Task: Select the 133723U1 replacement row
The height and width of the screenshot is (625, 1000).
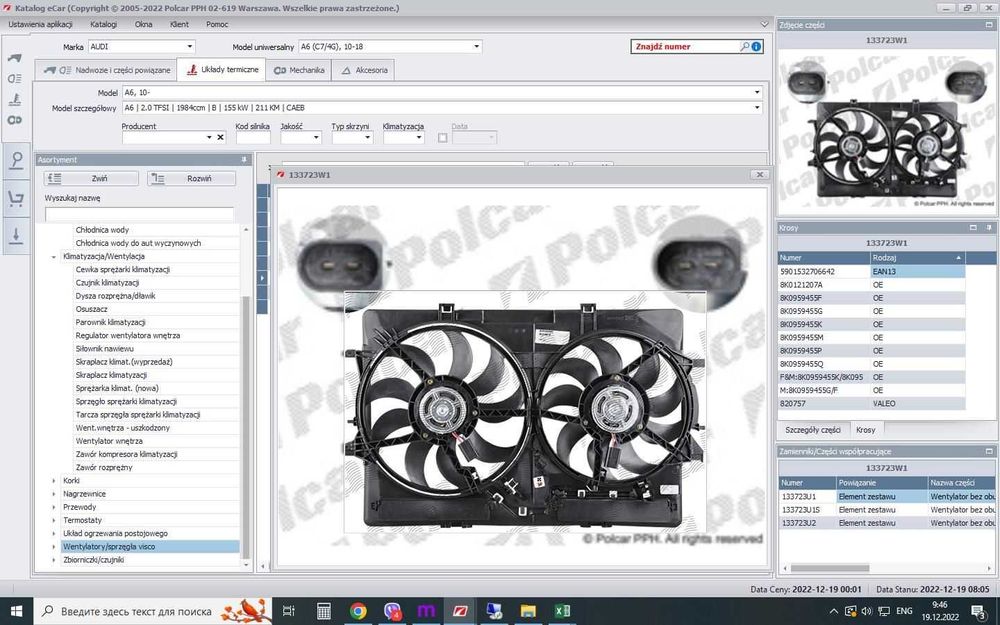Action: pyautogui.click(x=886, y=496)
